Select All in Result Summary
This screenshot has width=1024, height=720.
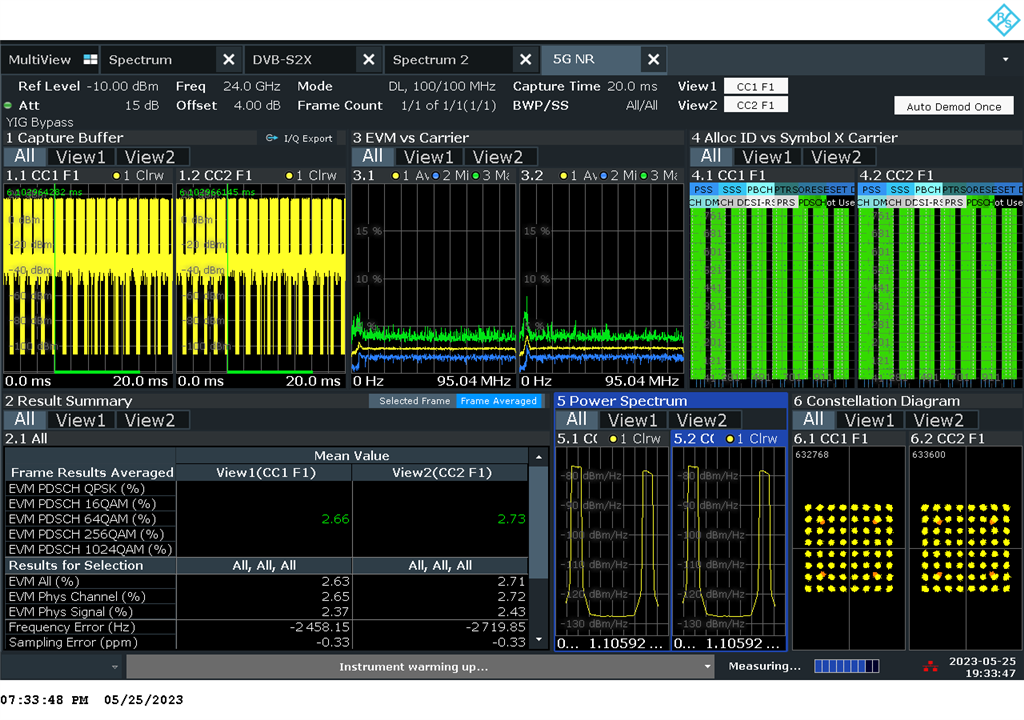[x=25, y=419]
